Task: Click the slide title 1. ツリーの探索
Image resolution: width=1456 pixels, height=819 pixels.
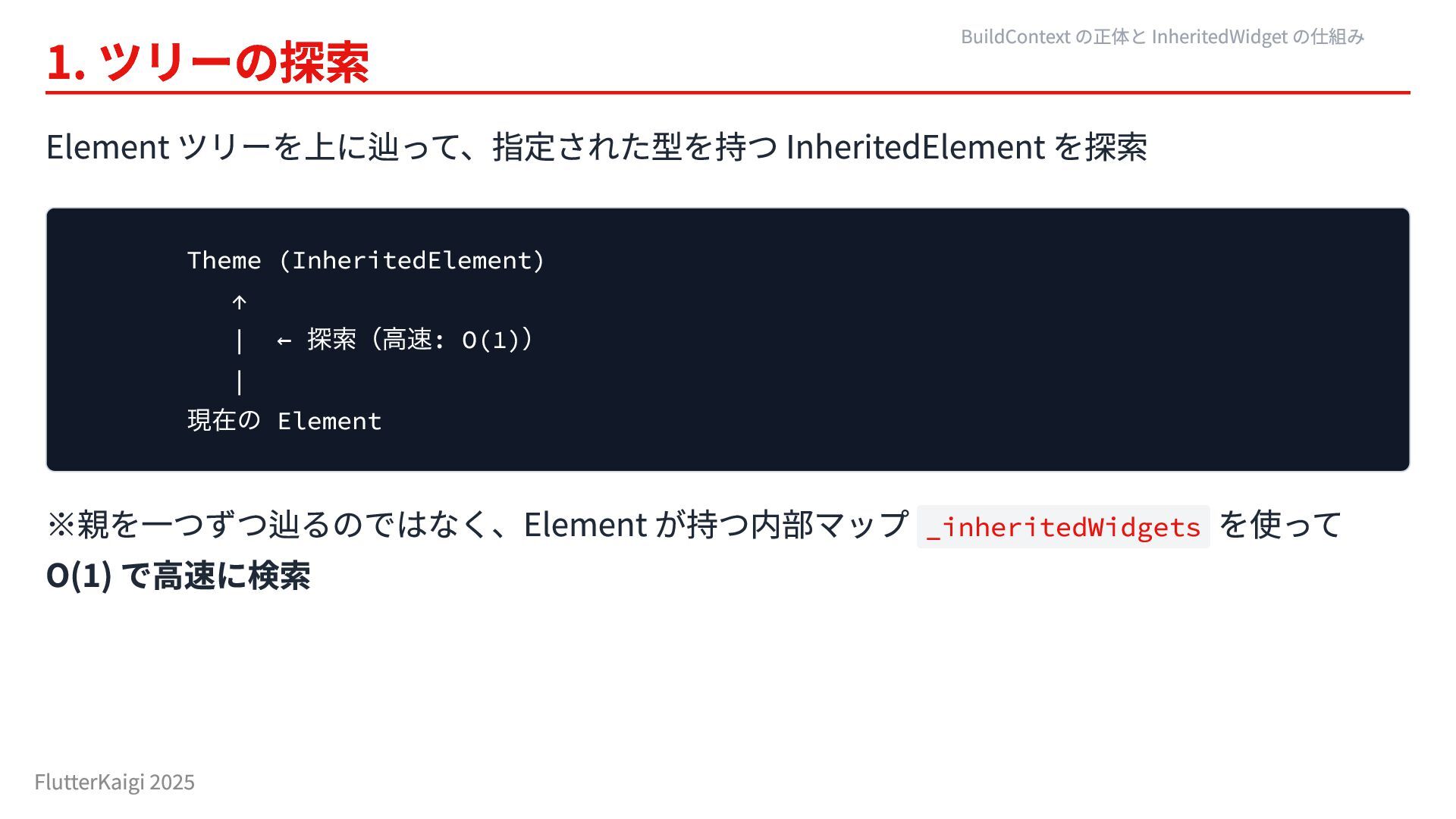Action: coord(207,62)
